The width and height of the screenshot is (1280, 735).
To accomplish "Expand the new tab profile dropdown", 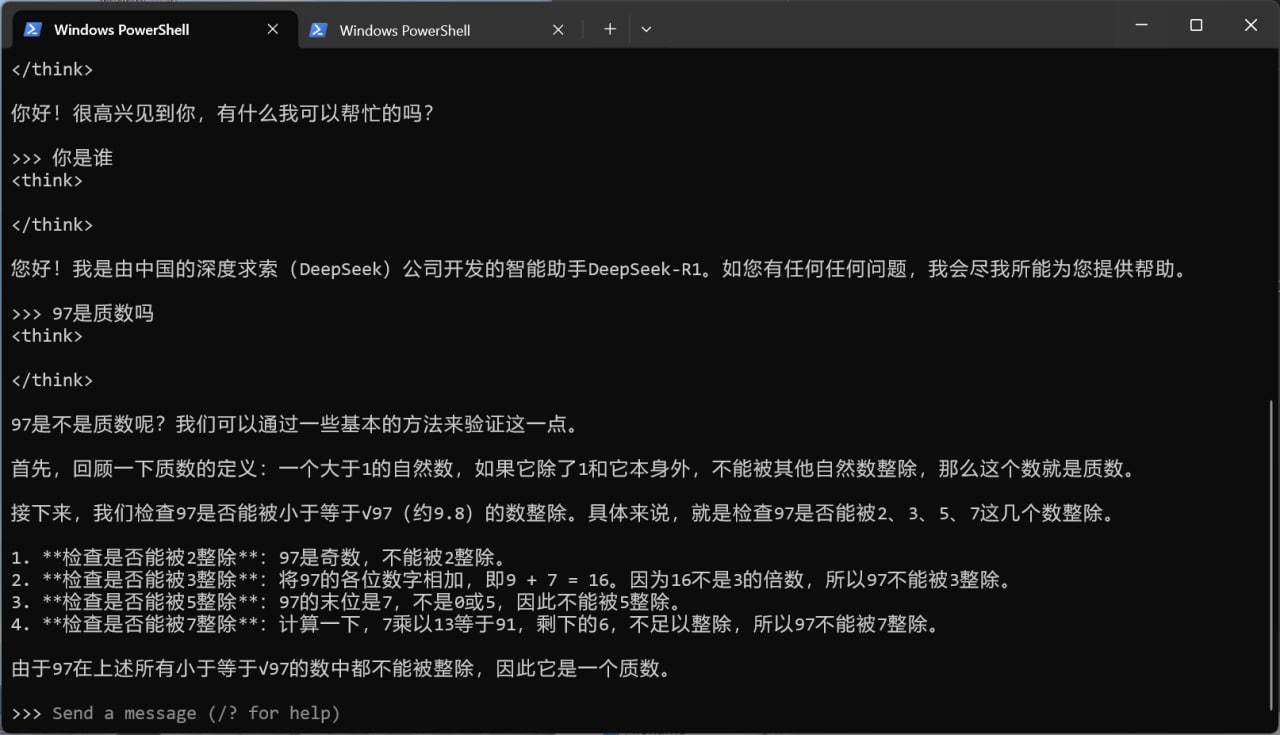I will click(646, 29).
